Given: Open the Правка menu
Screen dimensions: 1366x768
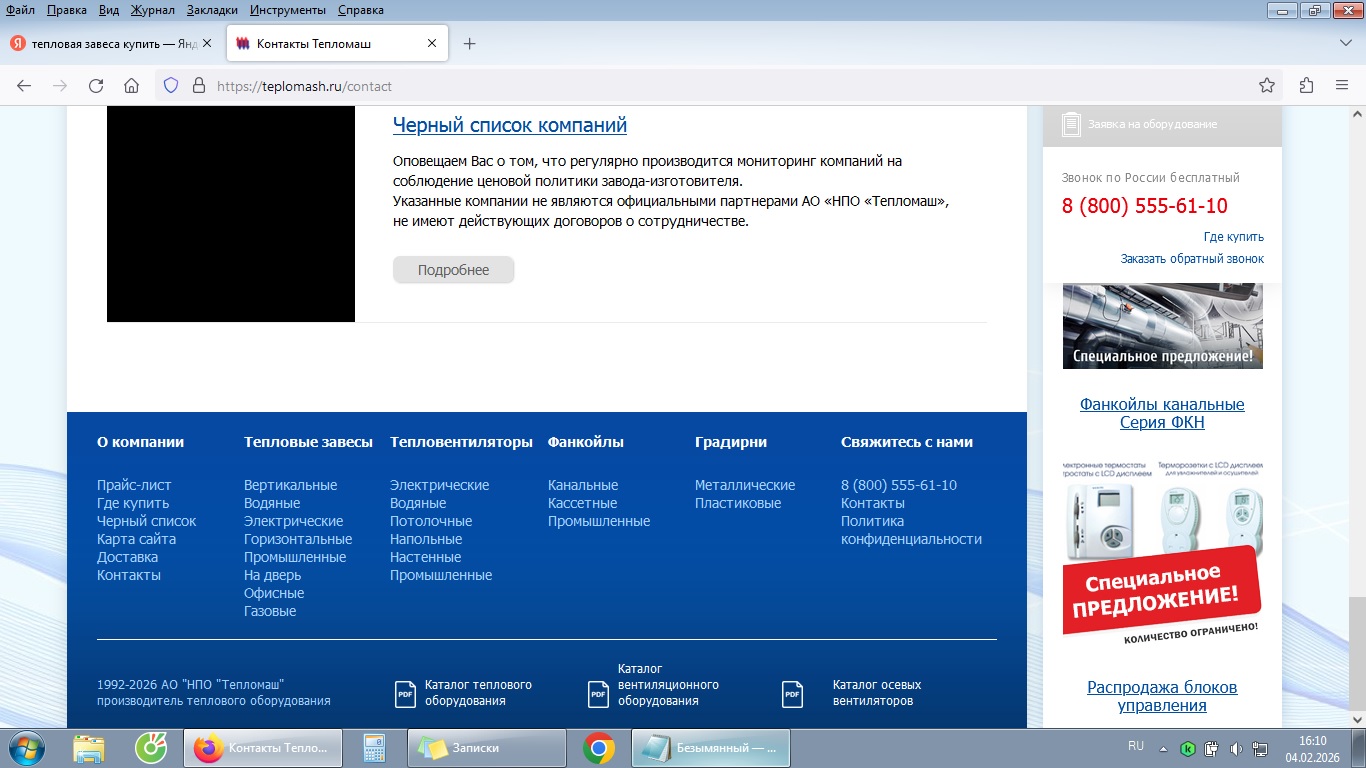Looking at the screenshot, I should 67,10.
